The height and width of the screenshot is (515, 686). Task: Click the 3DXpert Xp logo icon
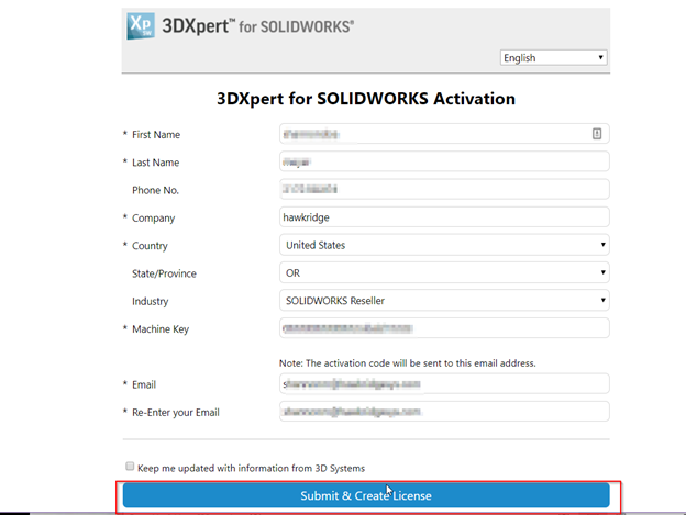click(140, 26)
